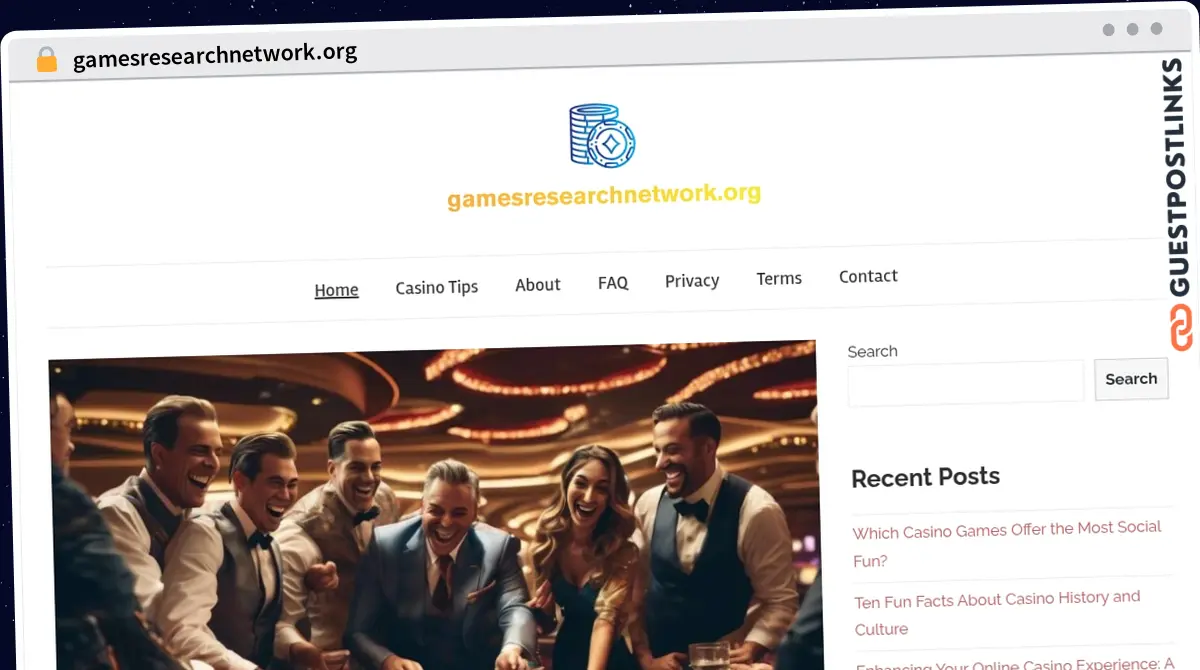Viewport: 1200px width, 670px height.
Task: Open the Casino Tips menu item
Action: [437, 287]
